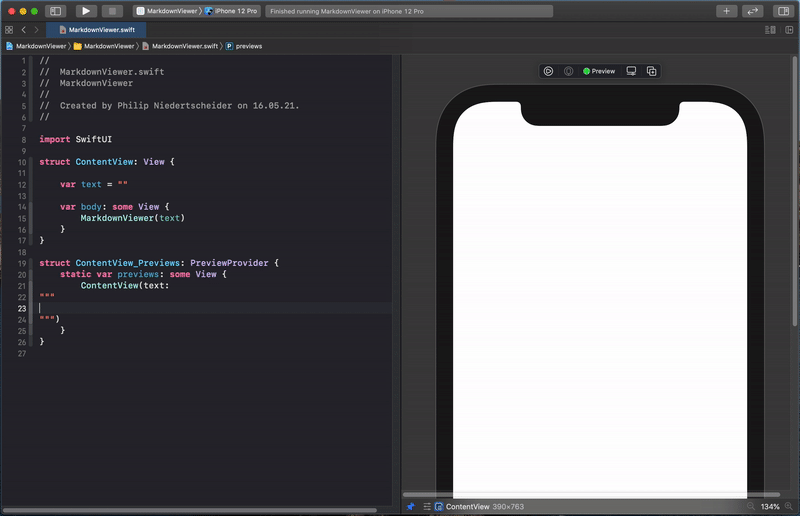This screenshot has height=516, width=800.
Task: Toggle the Navigator sidebar panel
Action: point(56,11)
